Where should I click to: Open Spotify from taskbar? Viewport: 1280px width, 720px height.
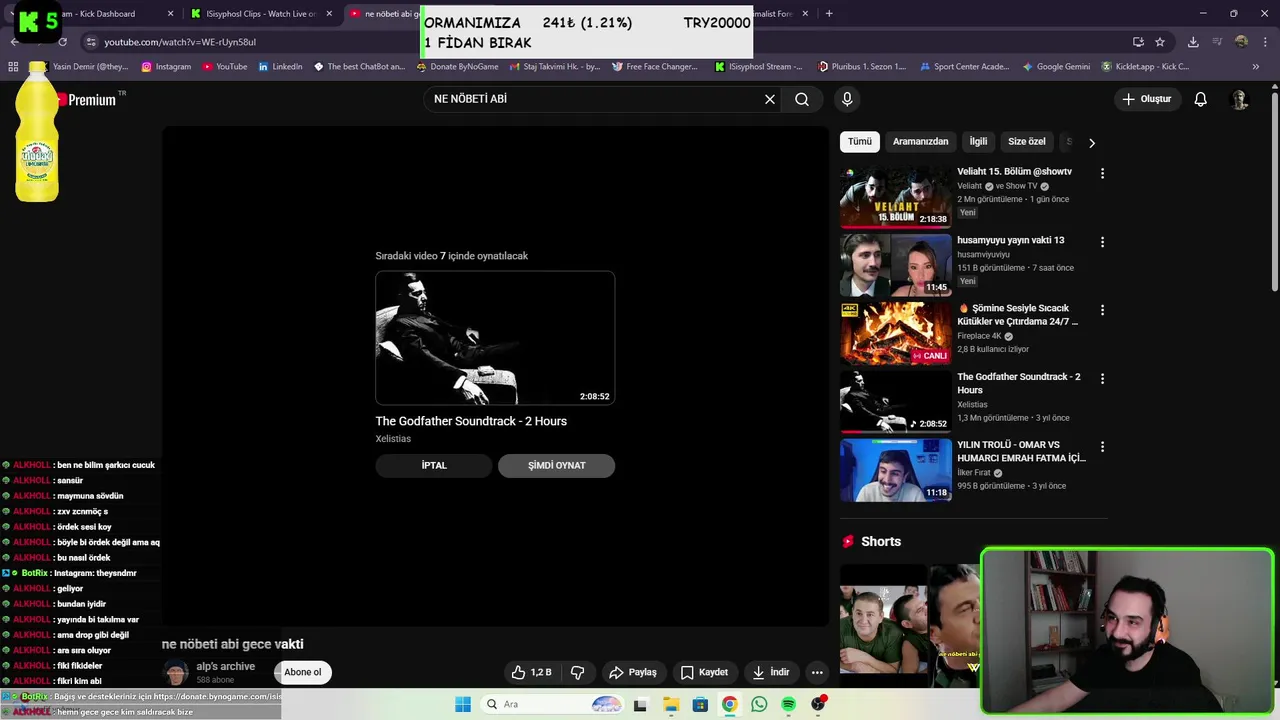click(x=788, y=704)
